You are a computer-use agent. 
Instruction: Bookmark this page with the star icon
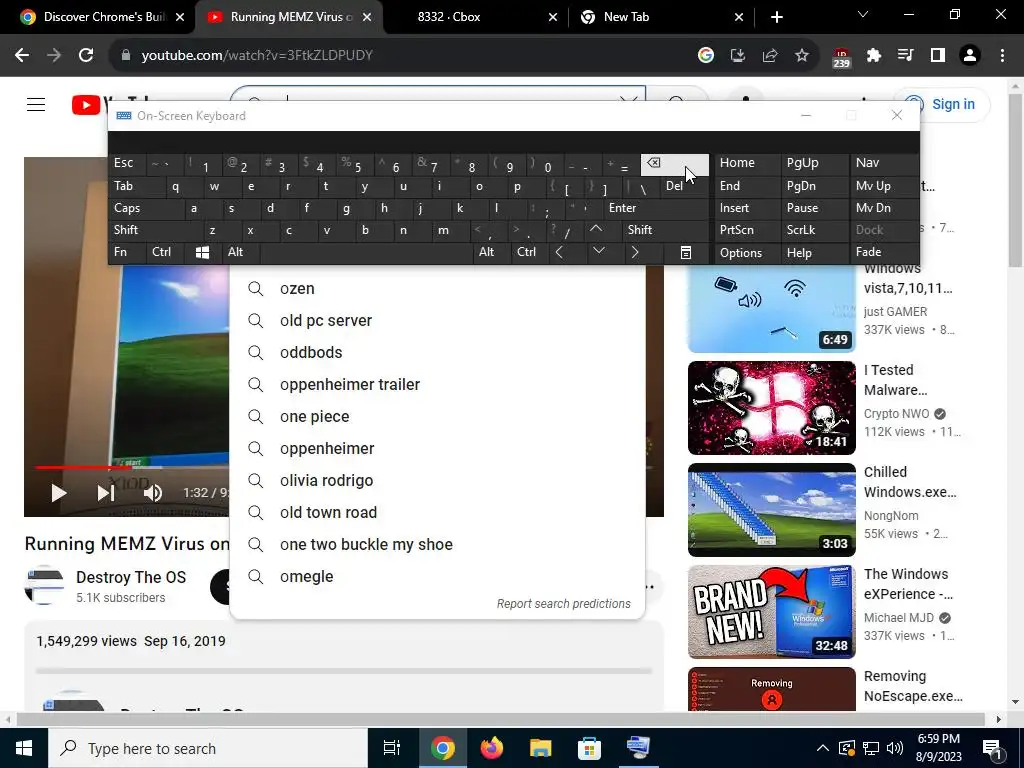point(802,56)
